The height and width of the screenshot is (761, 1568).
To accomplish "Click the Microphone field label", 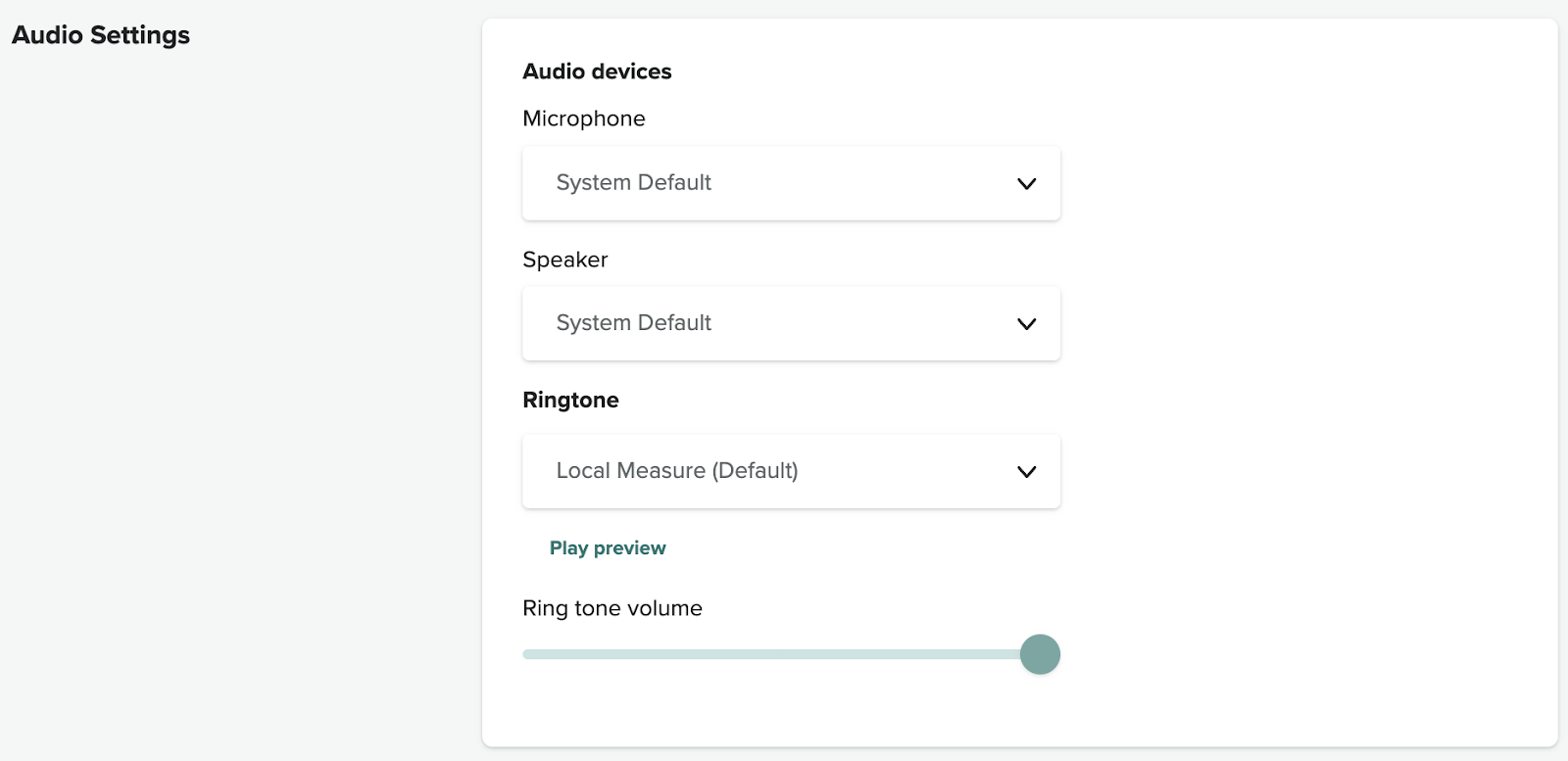I will tap(583, 119).
